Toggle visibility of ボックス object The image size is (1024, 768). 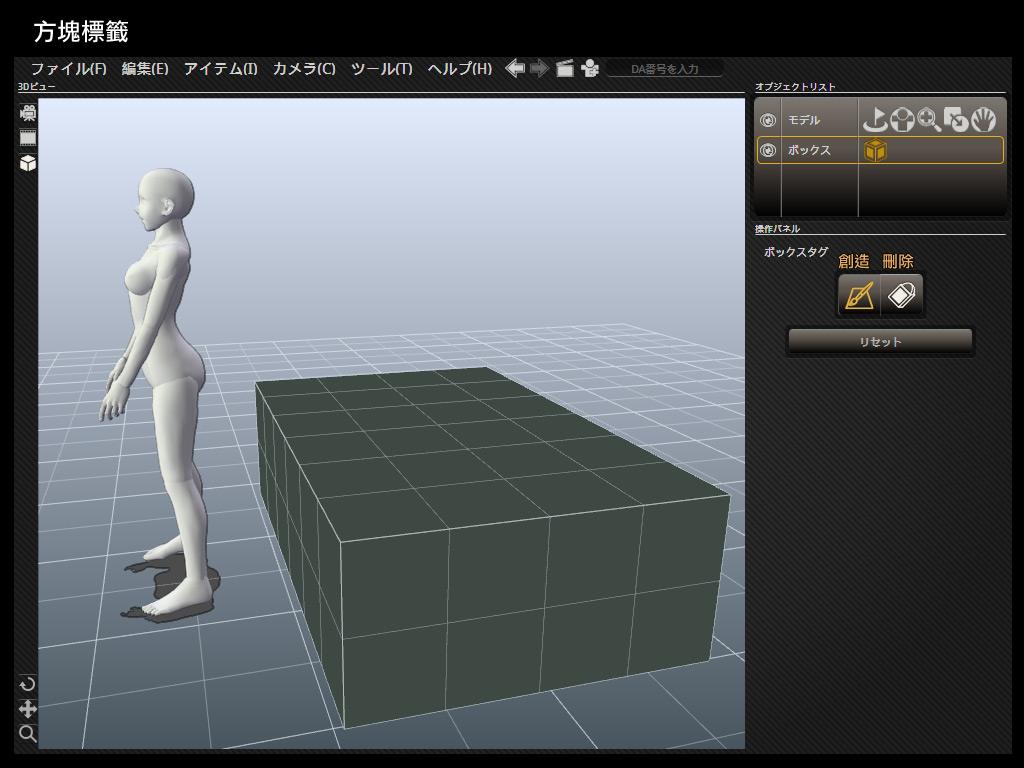click(768, 151)
